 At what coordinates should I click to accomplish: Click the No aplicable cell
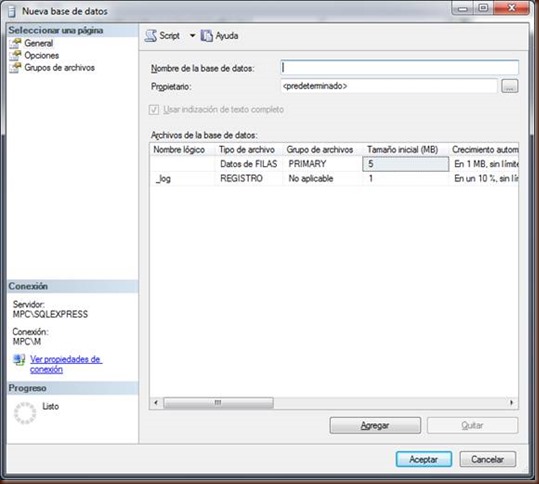click(x=322, y=179)
